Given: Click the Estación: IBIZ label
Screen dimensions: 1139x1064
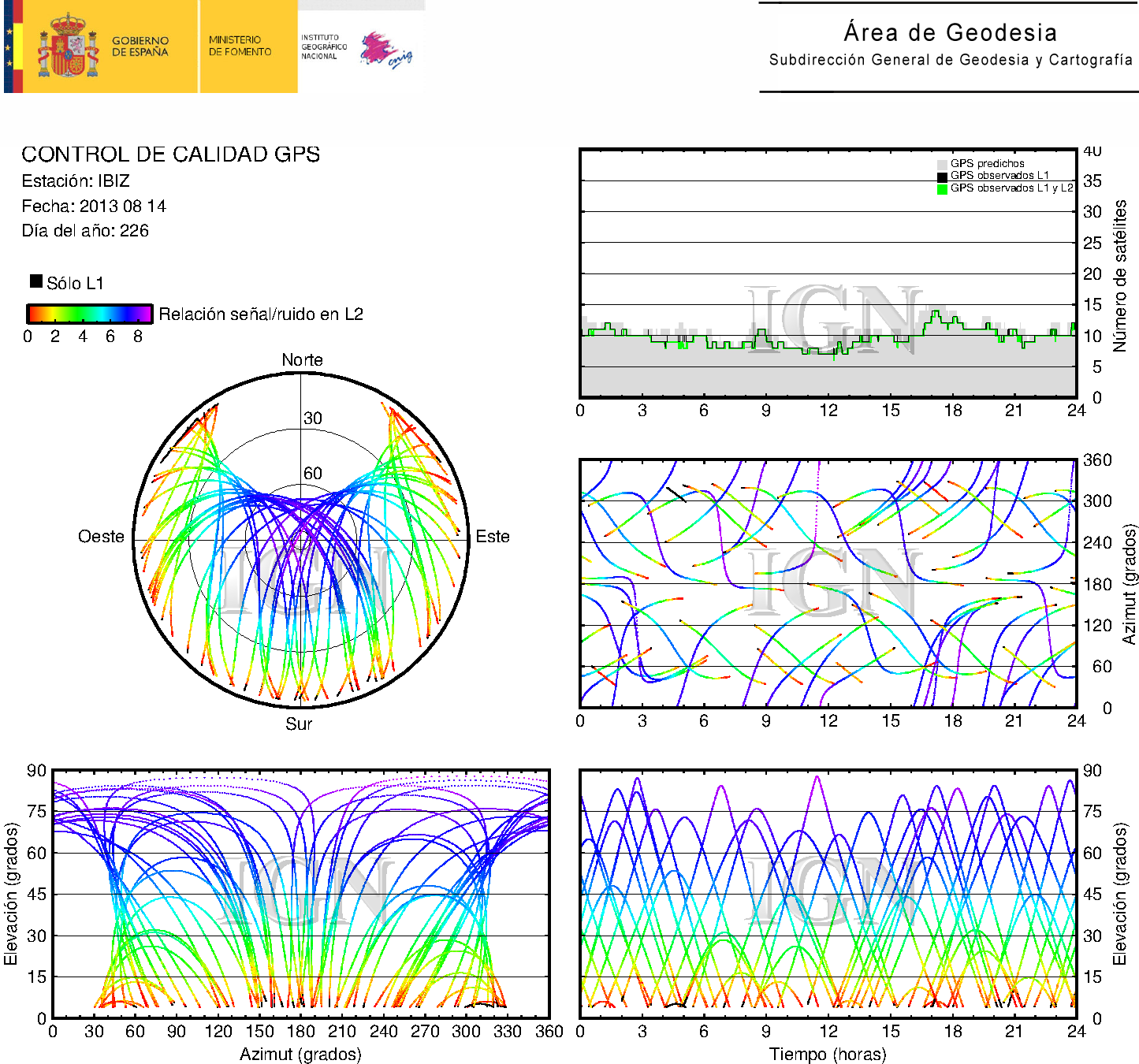Looking at the screenshot, I should (76, 181).
